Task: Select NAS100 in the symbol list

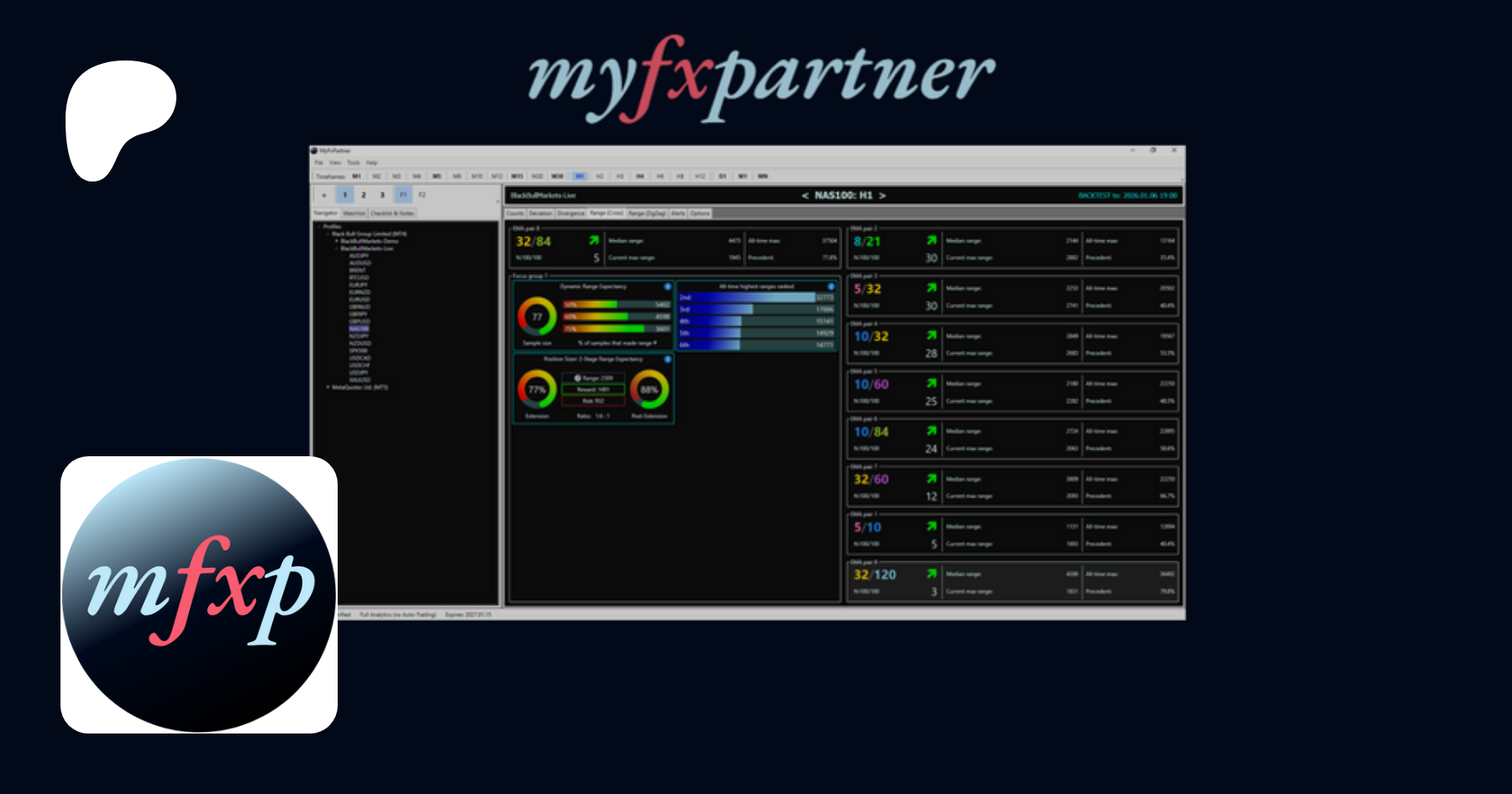Action: point(359,329)
